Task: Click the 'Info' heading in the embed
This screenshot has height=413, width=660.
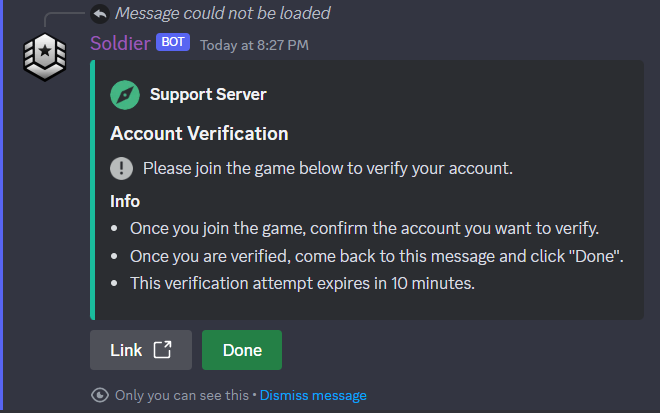Action: pyautogui.click(x=125, y=201)
